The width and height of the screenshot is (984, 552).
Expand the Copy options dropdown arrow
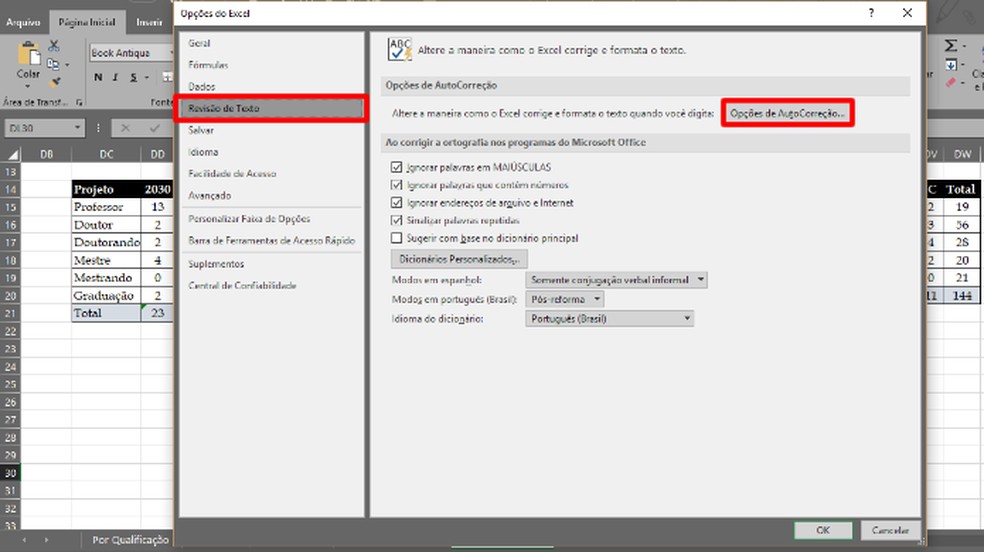pos(67,64)
